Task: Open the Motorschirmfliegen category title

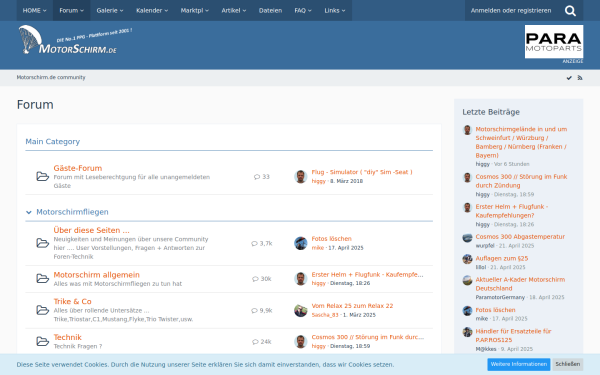Action: point(72,212)
